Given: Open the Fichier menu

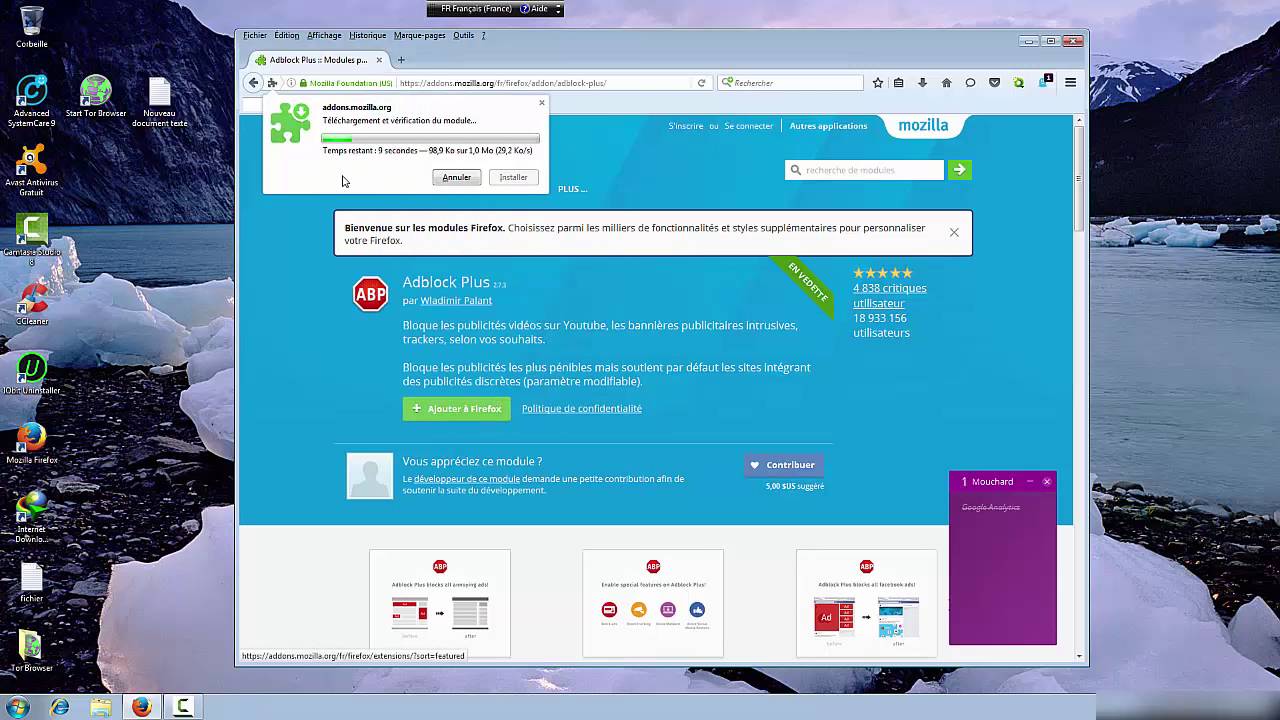Looking at the screenshot, I should click(x=255, y=35).
